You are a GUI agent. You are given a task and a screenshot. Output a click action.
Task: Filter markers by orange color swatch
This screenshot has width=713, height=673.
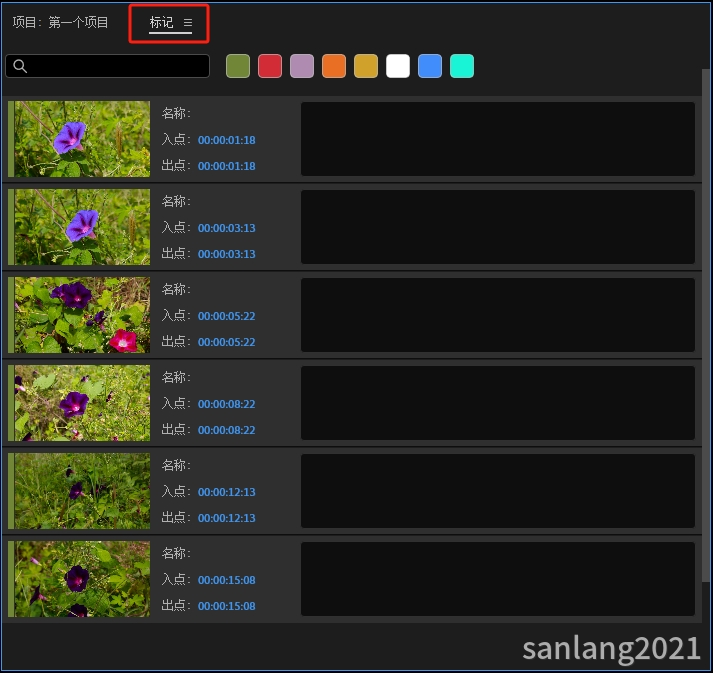tap(334, 66)
